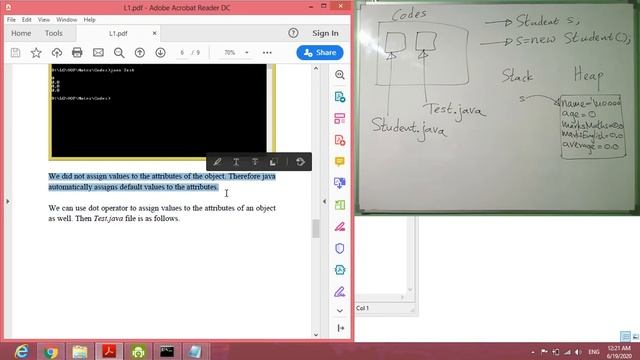Screen dimensions: 640x360
Task: Choose strikethrough text in popup toolbar
Action: point(255,162)
